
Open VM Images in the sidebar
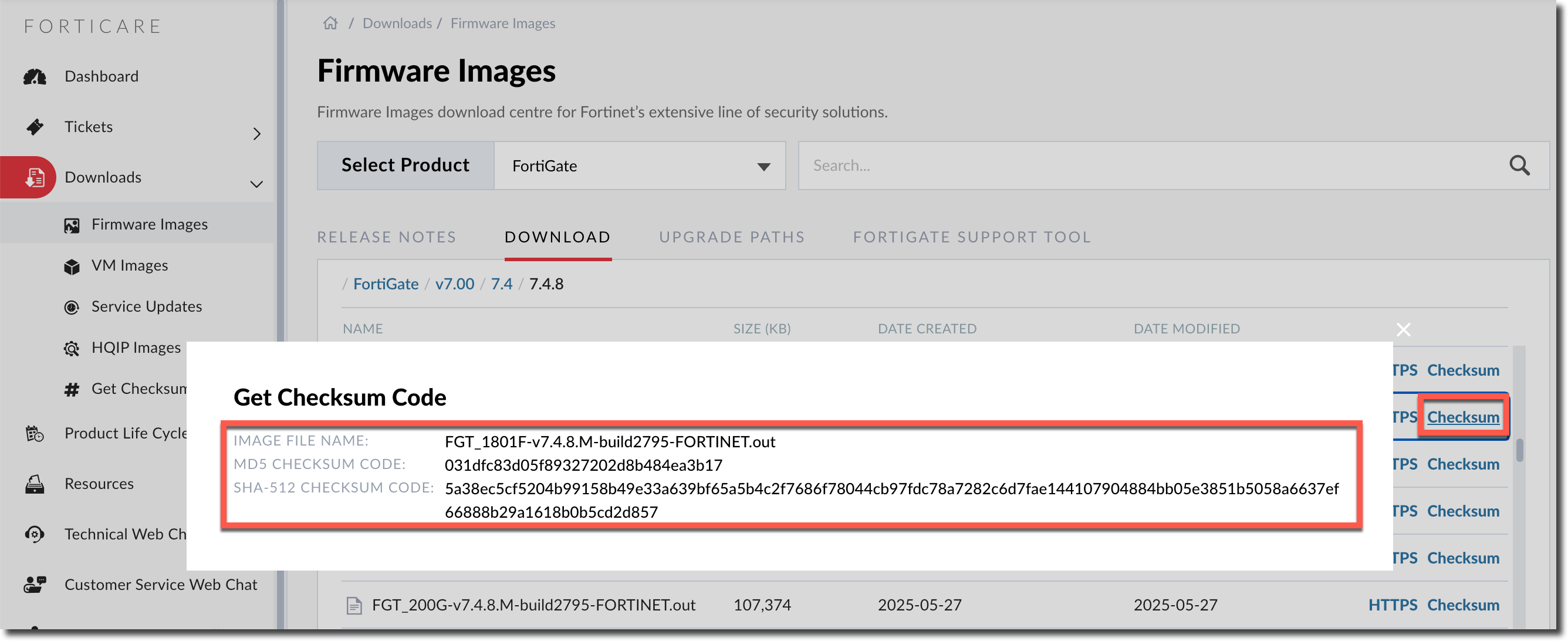(130, 265)
